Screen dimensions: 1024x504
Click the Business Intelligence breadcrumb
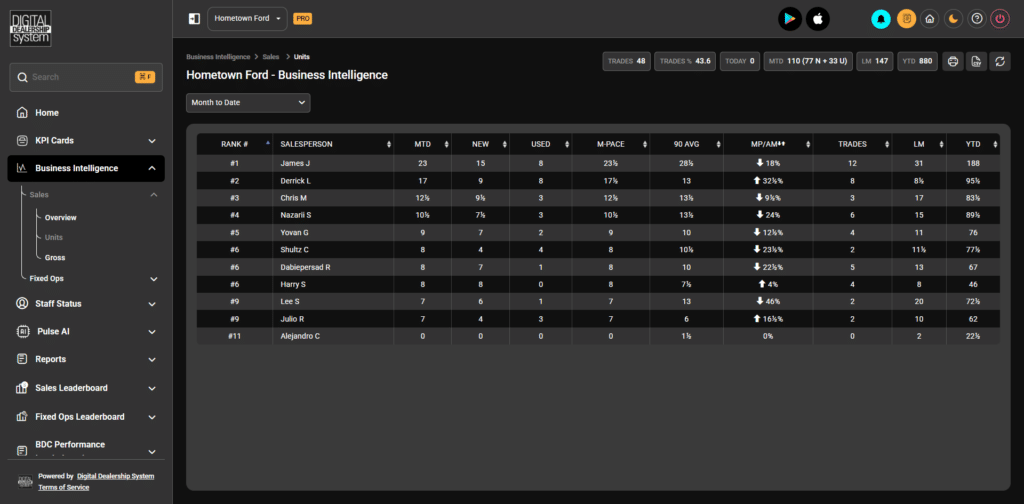[x=218, y=57]
